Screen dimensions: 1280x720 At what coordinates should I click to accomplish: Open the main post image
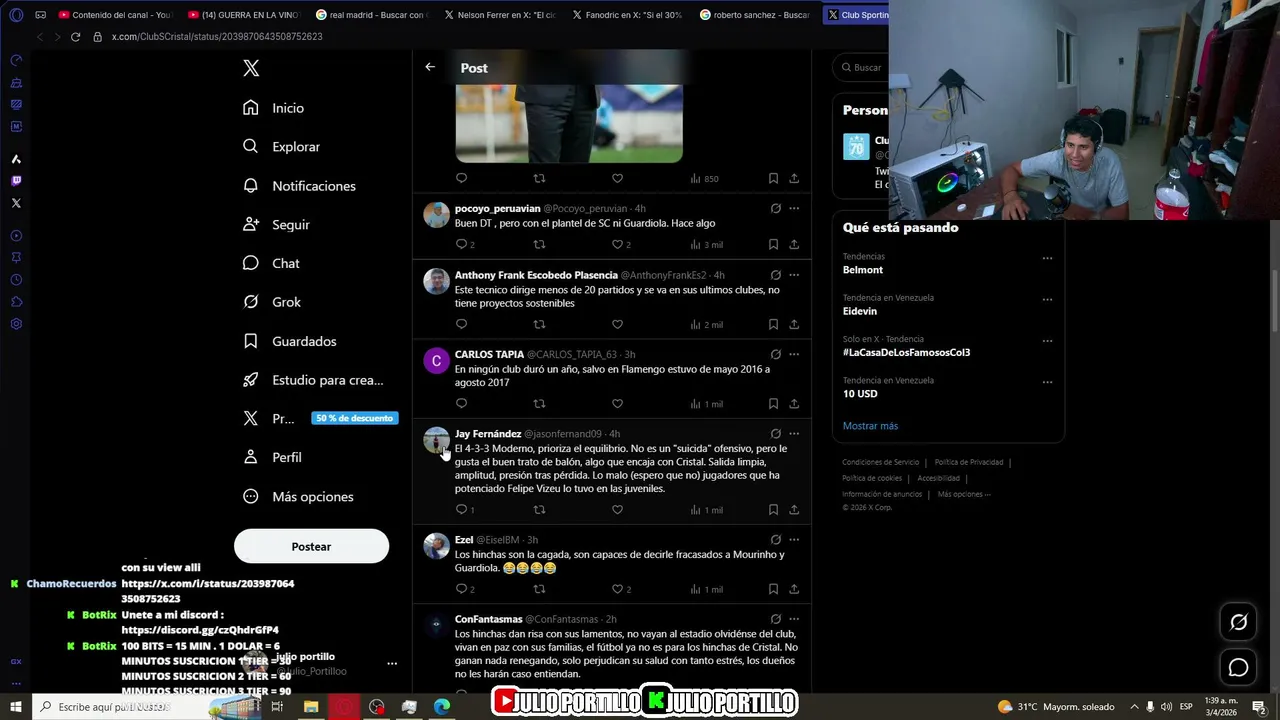[x=569, y=123]
